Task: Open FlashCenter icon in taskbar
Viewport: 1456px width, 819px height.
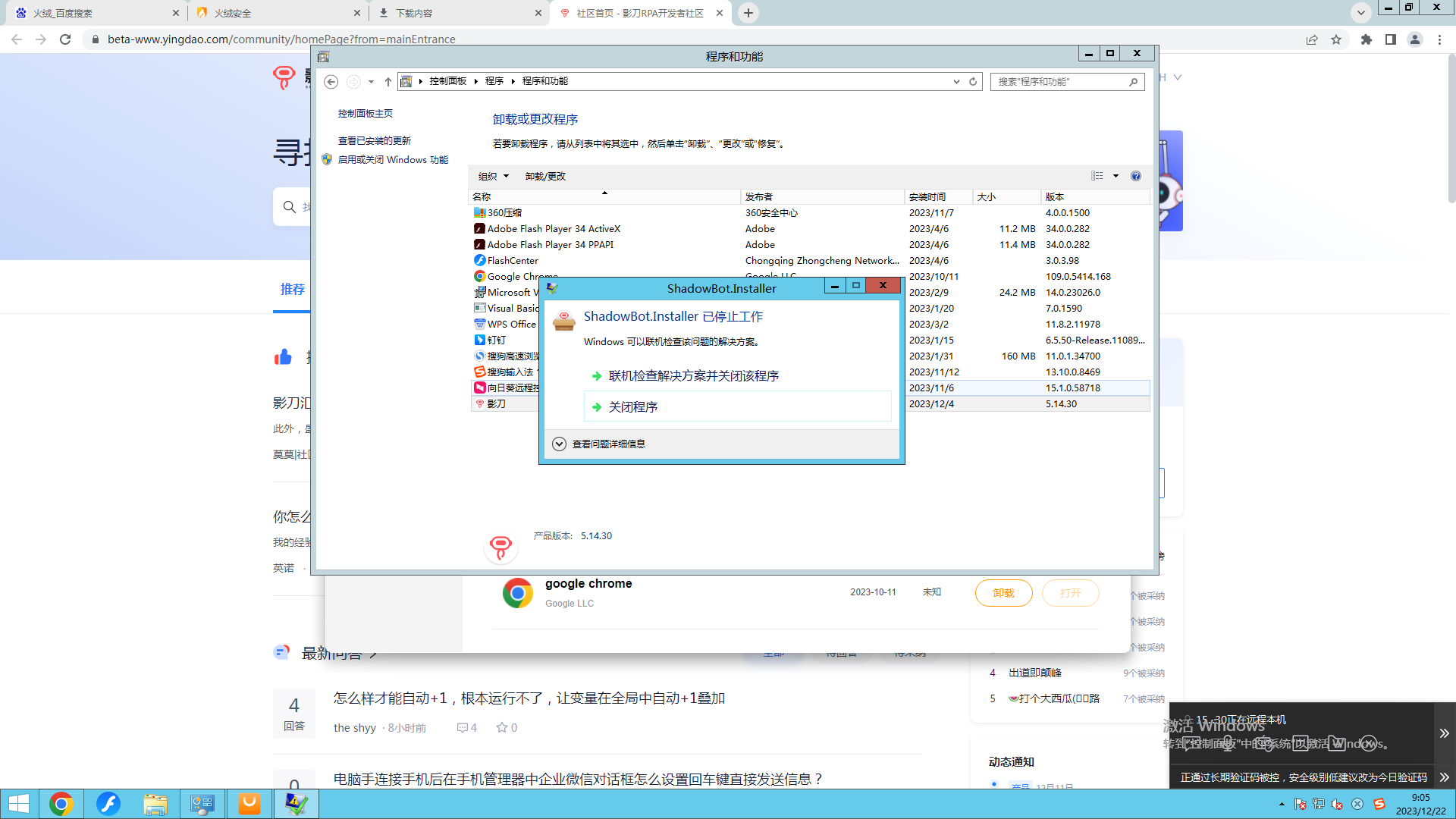Action: point(108,804)
